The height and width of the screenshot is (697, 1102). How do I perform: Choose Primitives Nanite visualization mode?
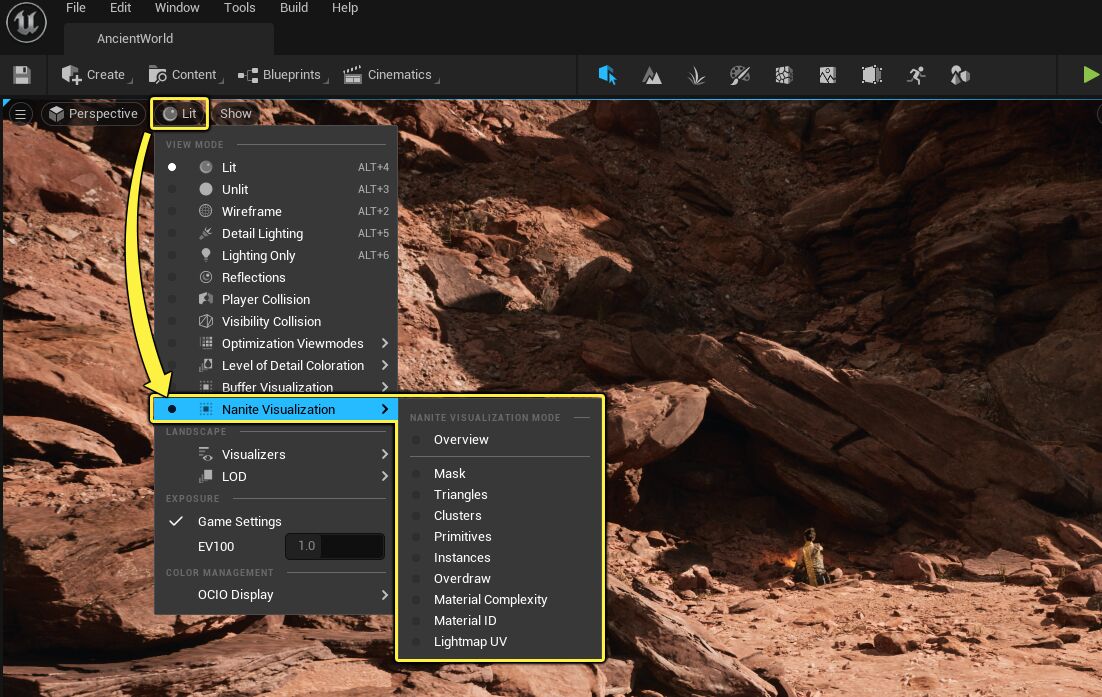click(462, 537)
